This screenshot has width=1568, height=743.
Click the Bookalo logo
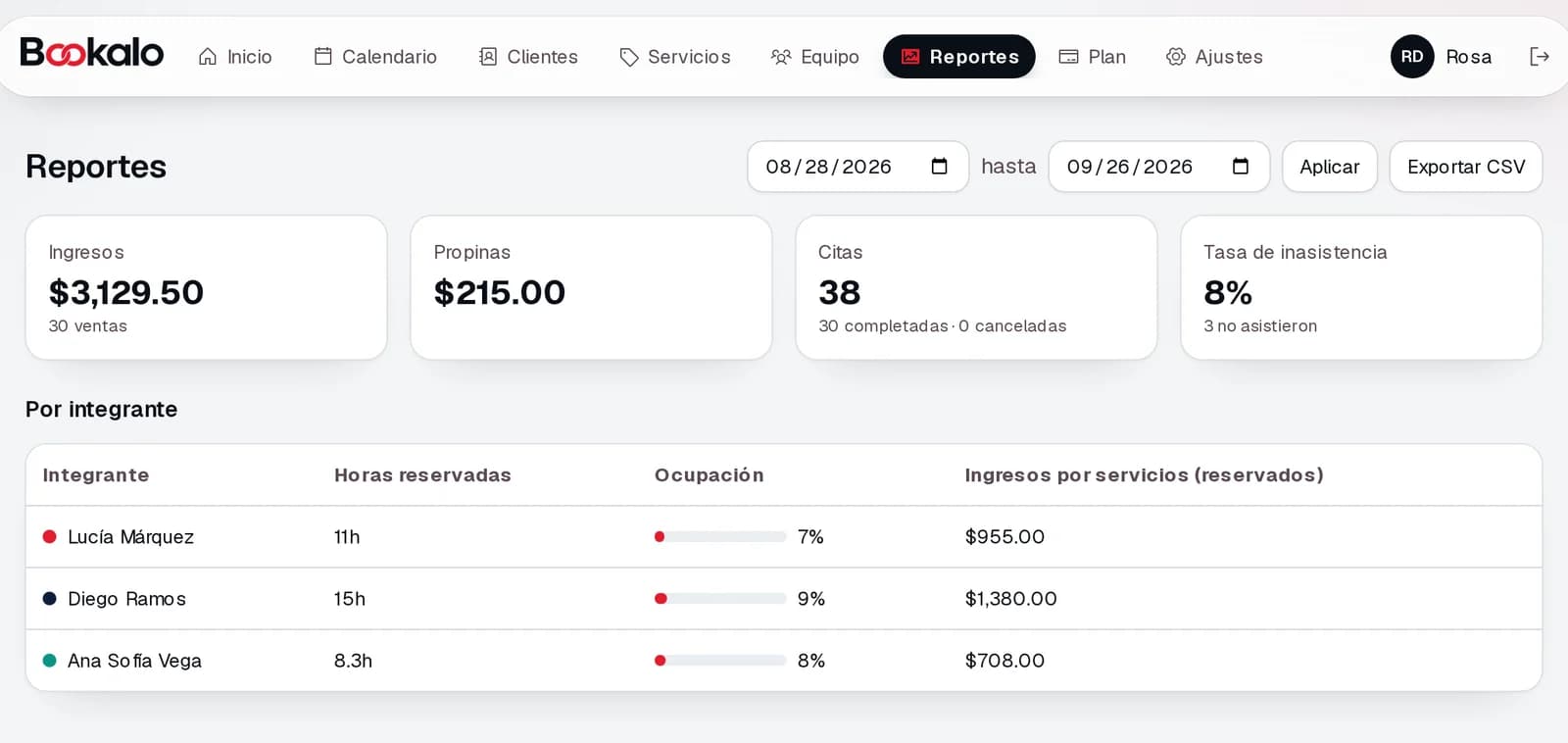click(92, 53)
